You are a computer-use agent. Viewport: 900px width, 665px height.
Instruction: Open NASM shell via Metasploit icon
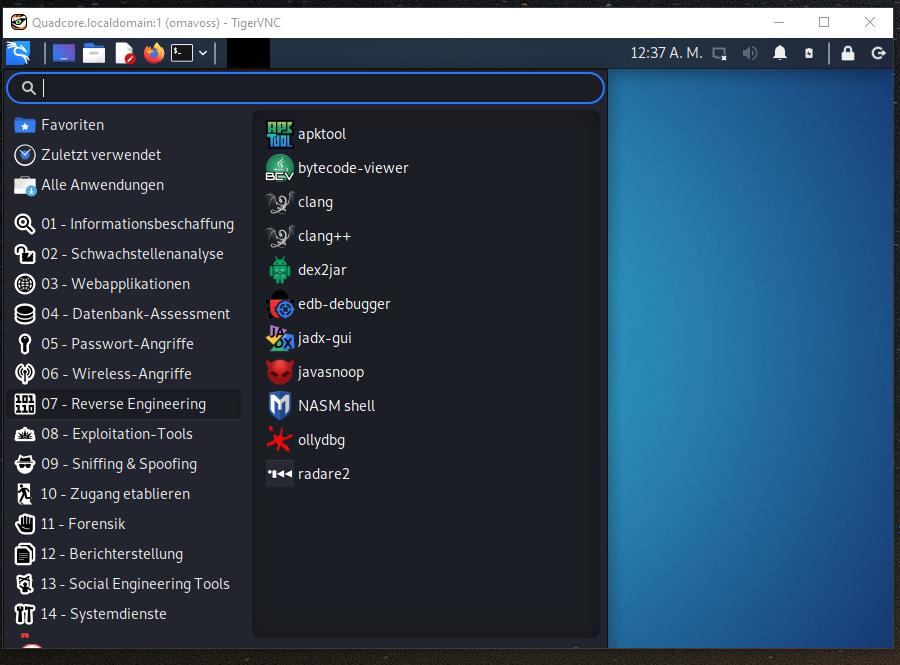point(280,406)
